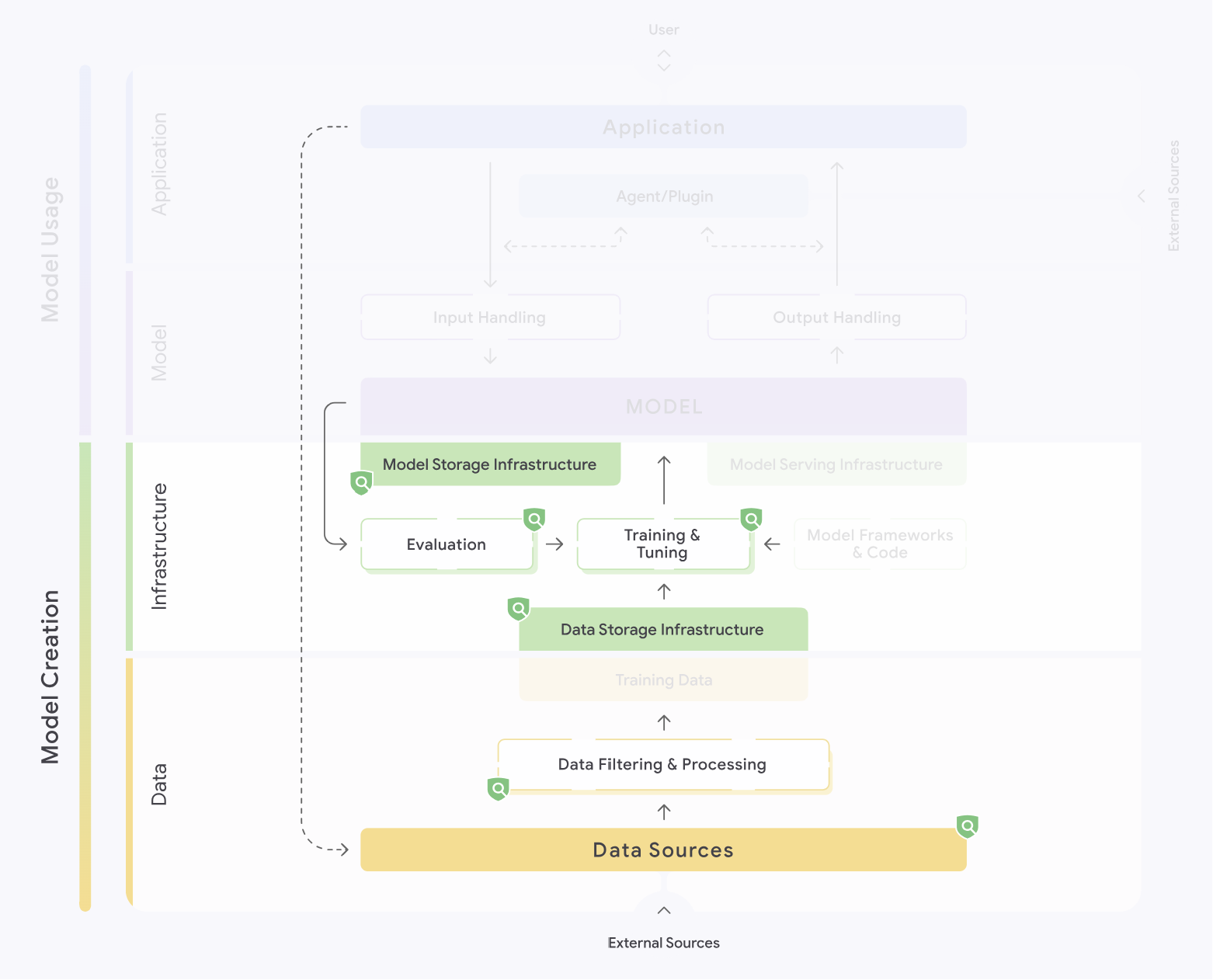Select the Evaluation box
This screenshot has width=1213, height=980.
[447, 544]
